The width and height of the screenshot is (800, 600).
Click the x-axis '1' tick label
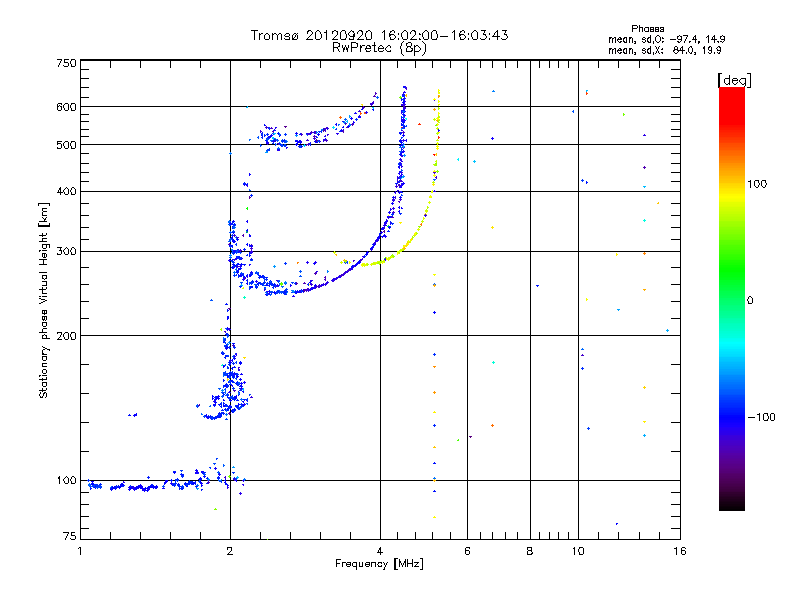(x=80, y=551)
